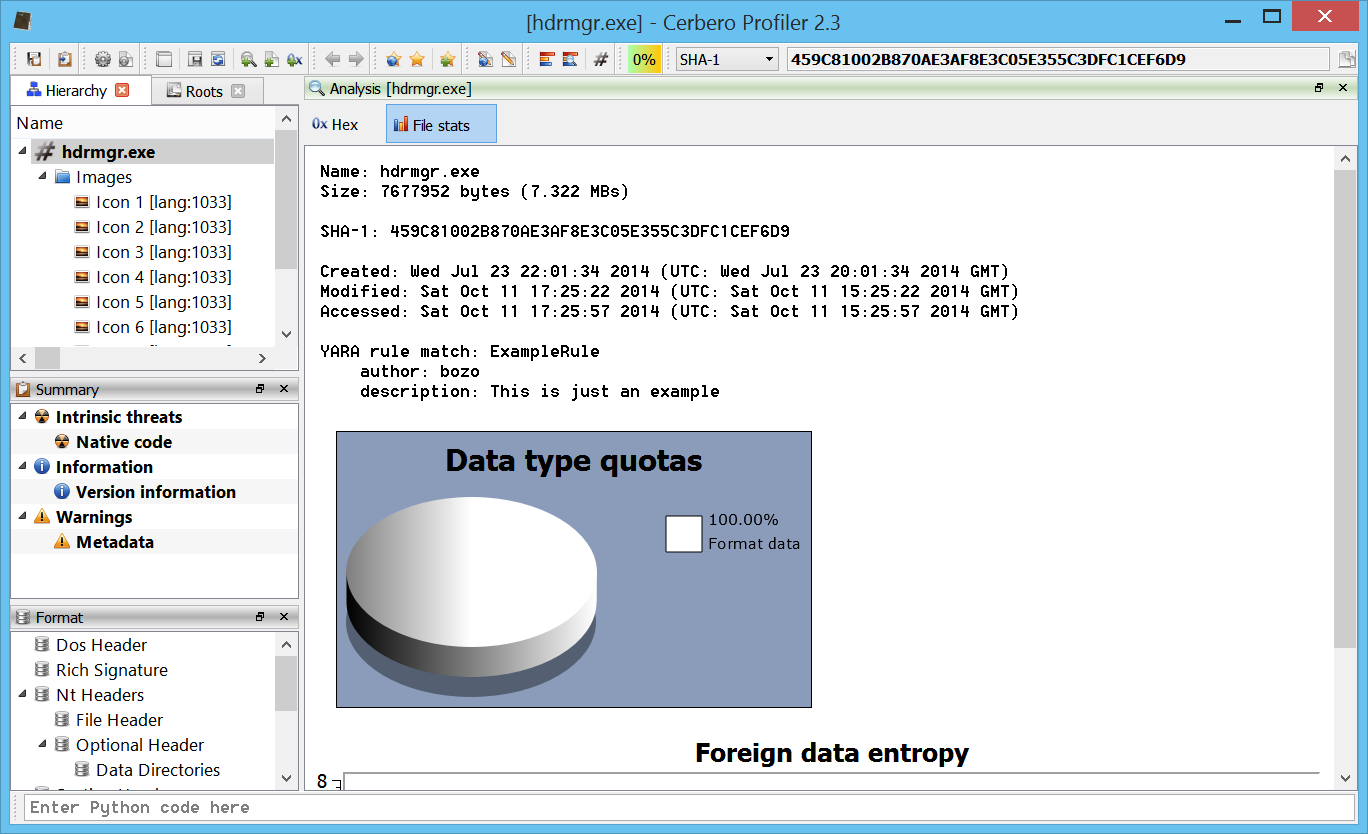Screen dimensions: 1368x834
Task: Click the SHA-1 hash value field
Action: pos(1058,59)
